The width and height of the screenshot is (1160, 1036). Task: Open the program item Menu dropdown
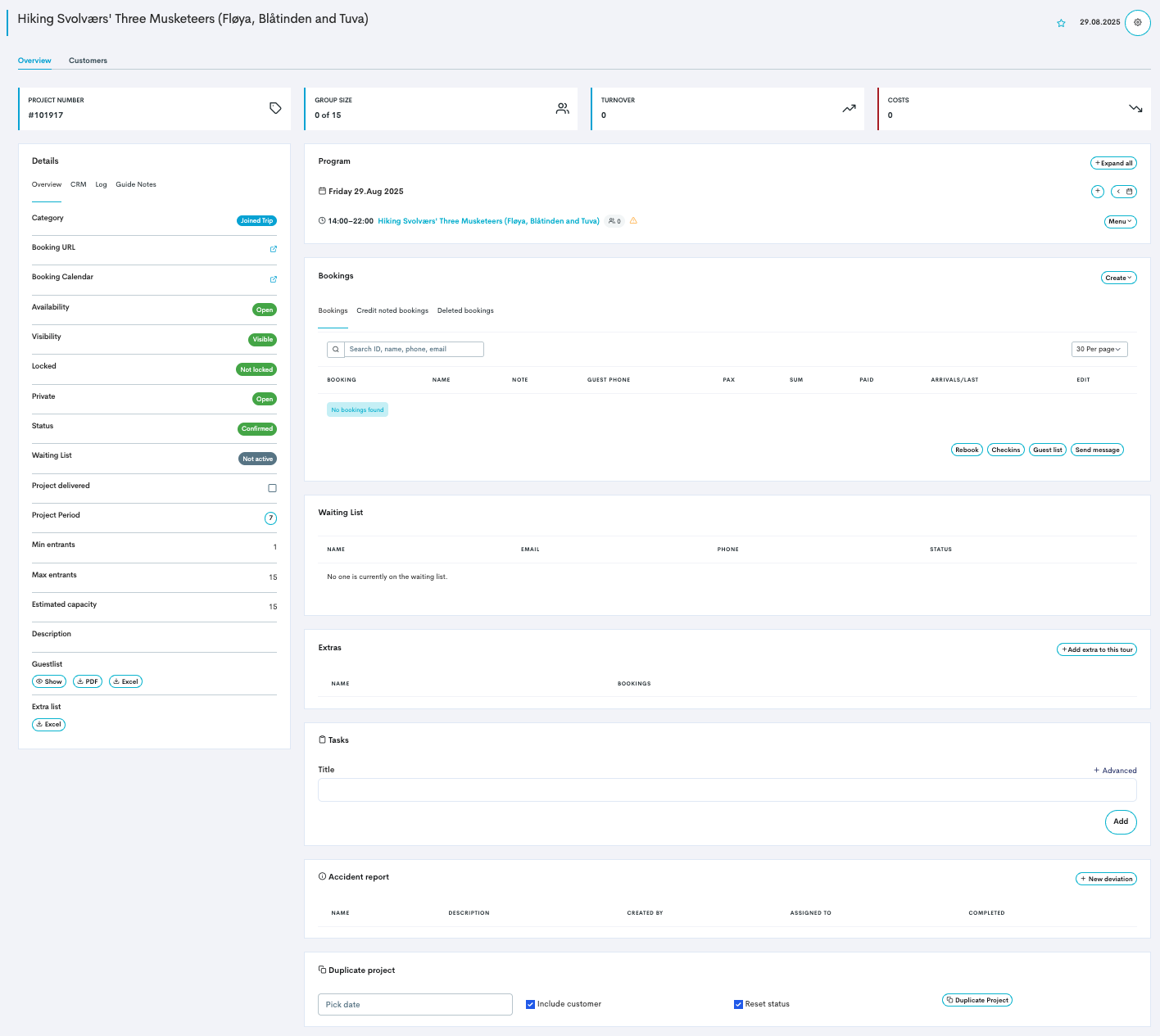[x=1121, y=221]
